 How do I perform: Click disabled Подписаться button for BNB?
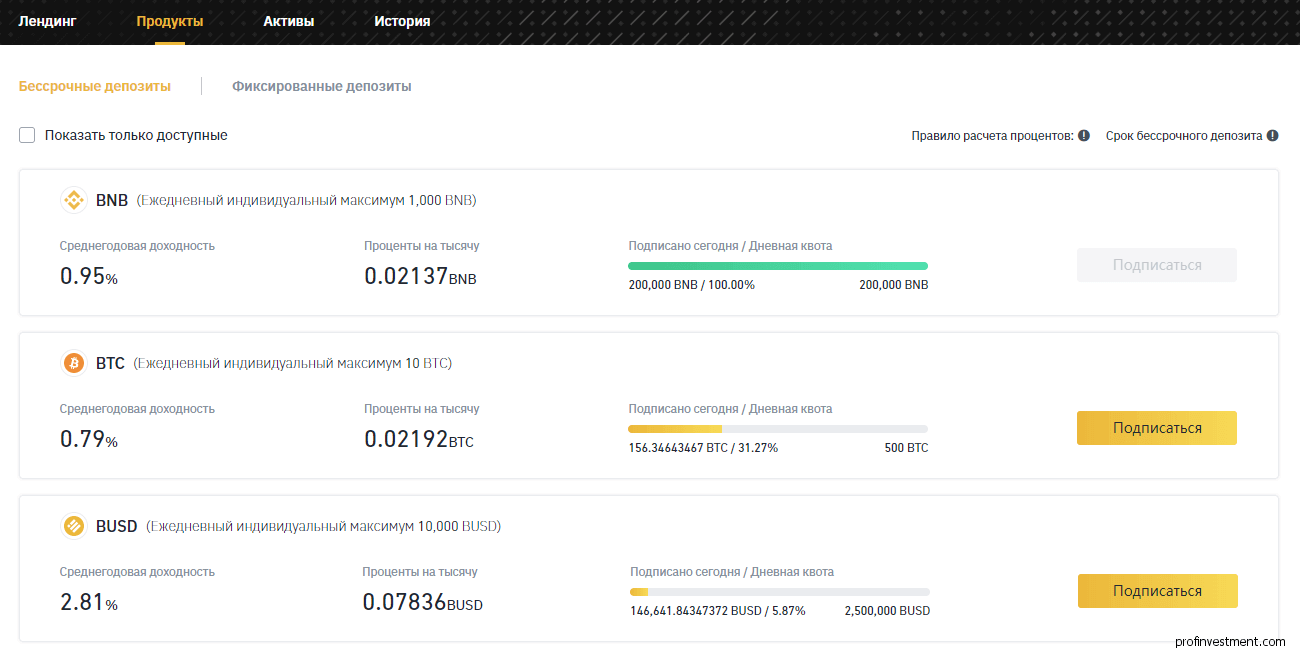(1157, 265)
